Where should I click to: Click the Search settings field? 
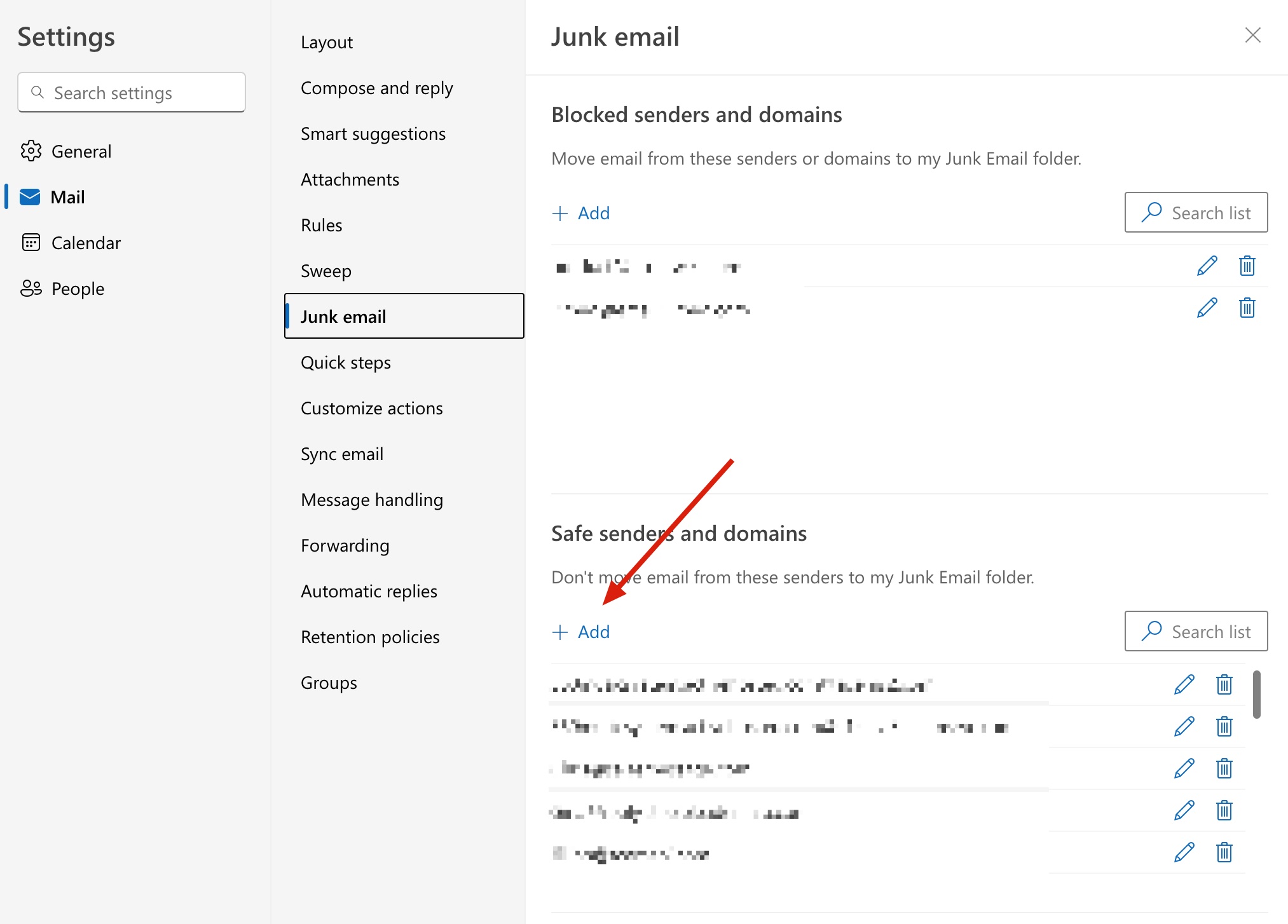[132, 93]
